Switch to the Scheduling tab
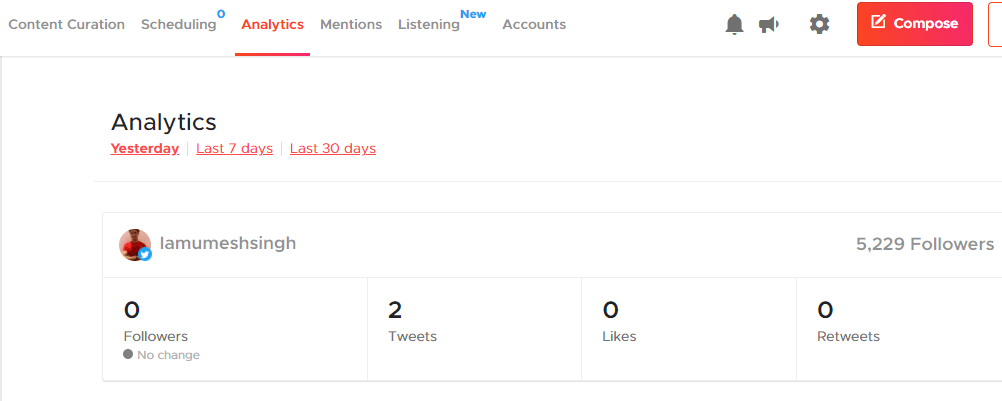Screen dimensions: 1002x401 (x=179, y=24)
